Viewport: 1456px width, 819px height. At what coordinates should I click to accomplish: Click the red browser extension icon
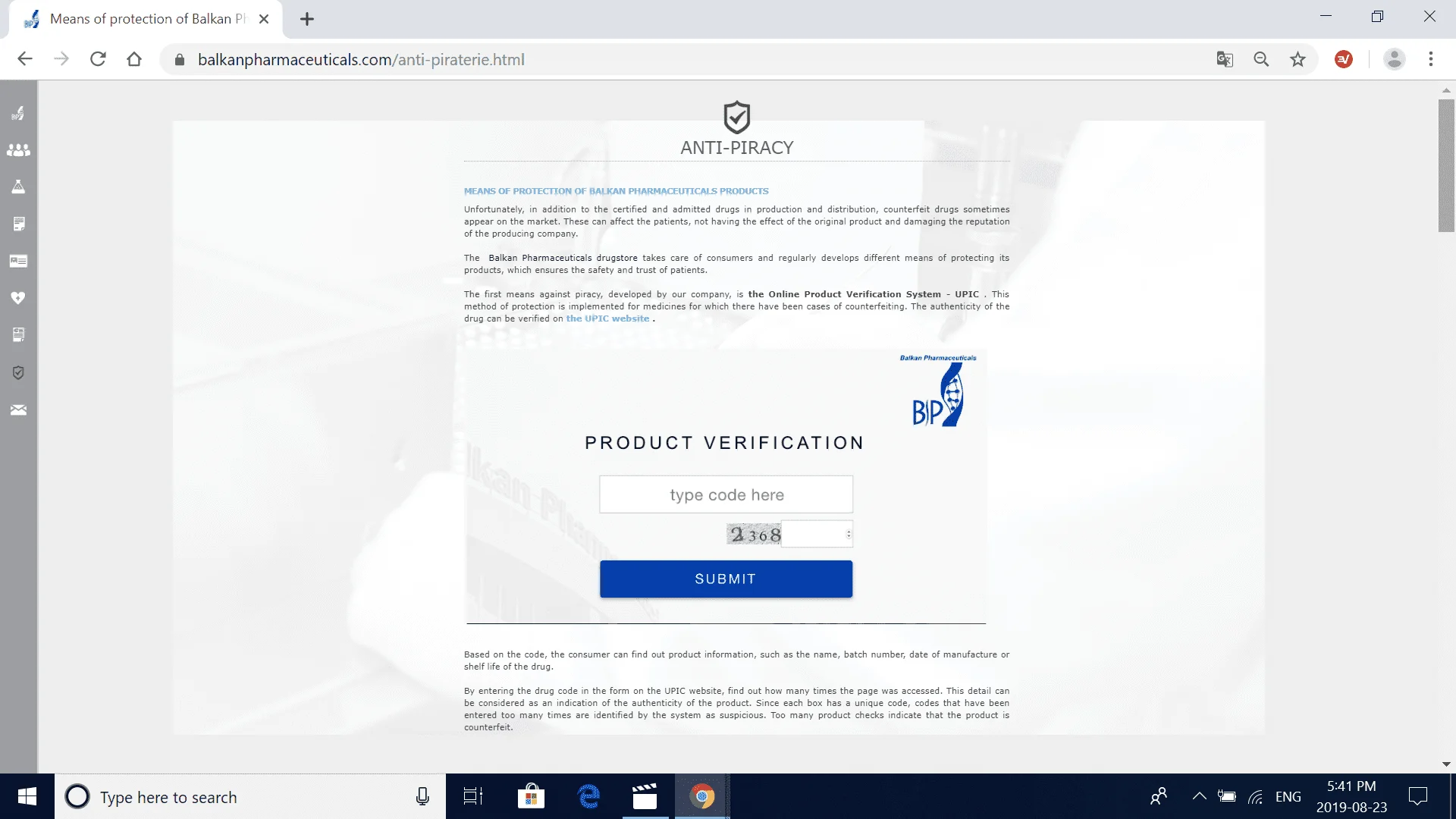pyautogui.click(x=1344, y=59)
